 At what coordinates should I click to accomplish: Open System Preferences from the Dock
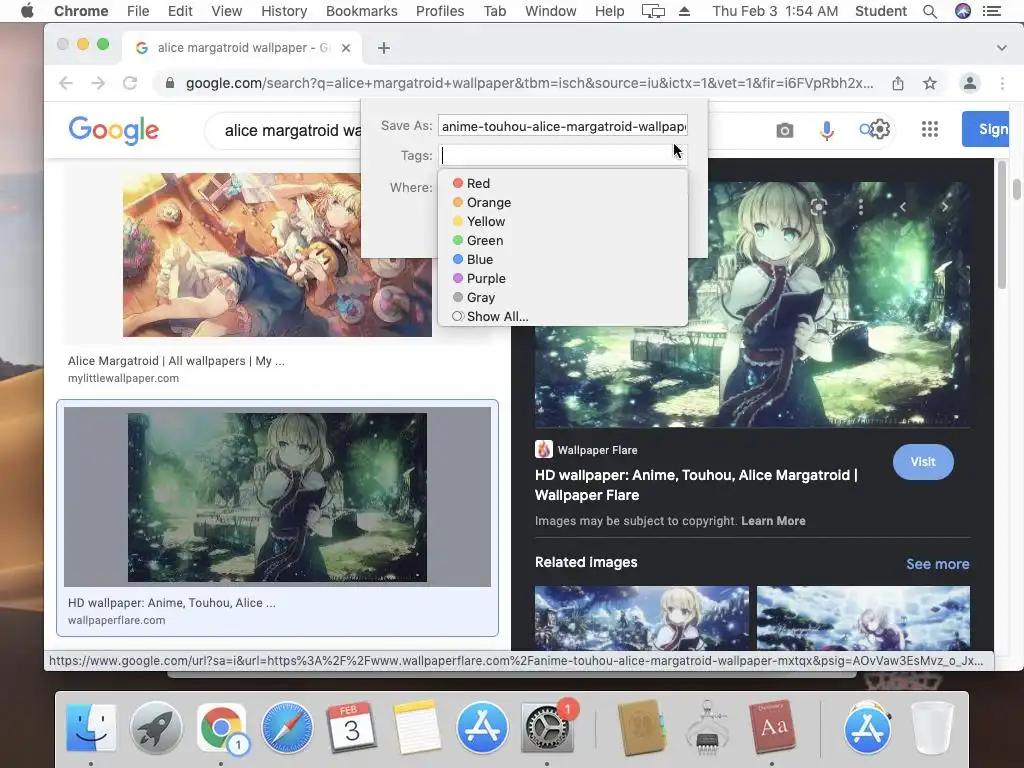click(x=547, y=726)
